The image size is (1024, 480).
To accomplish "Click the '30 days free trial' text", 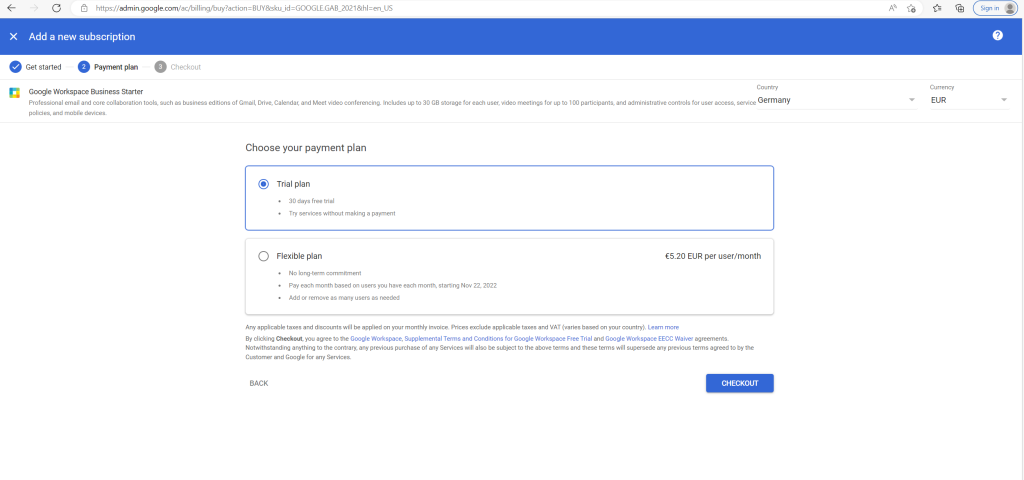I will (x=312, y=201).
